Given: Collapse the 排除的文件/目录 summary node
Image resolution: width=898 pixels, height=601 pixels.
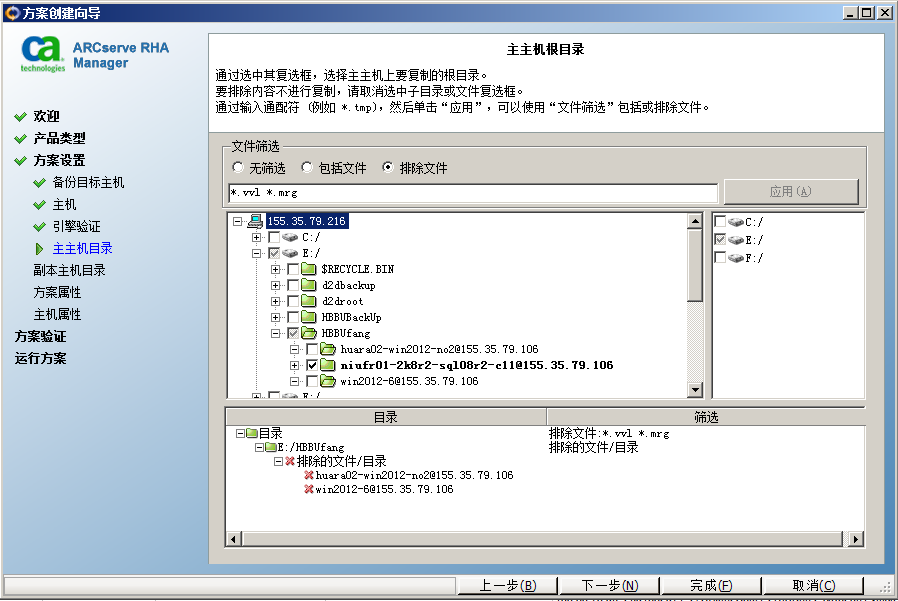Looking at the screenshot, I should 278,461.
